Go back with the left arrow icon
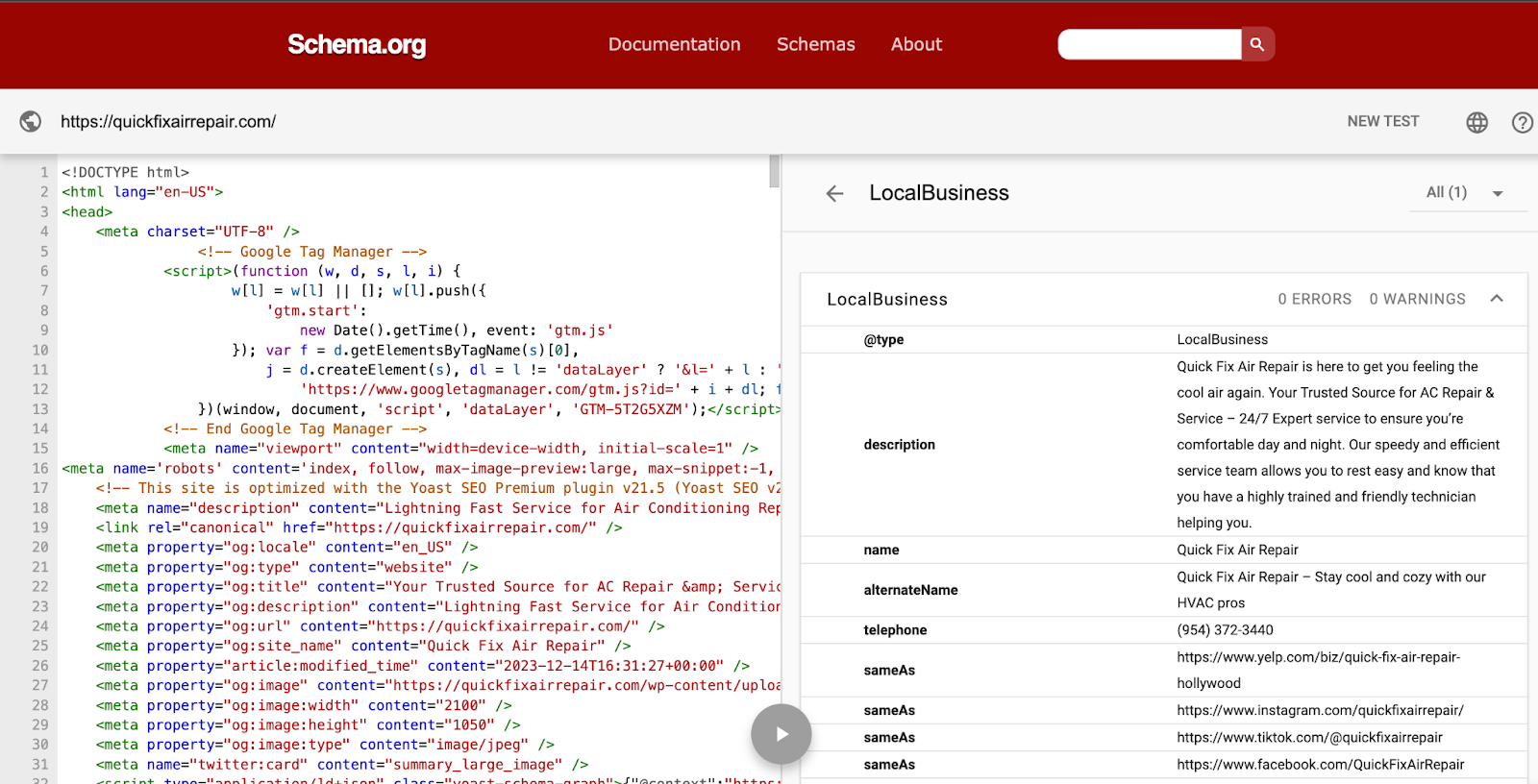 834,193
